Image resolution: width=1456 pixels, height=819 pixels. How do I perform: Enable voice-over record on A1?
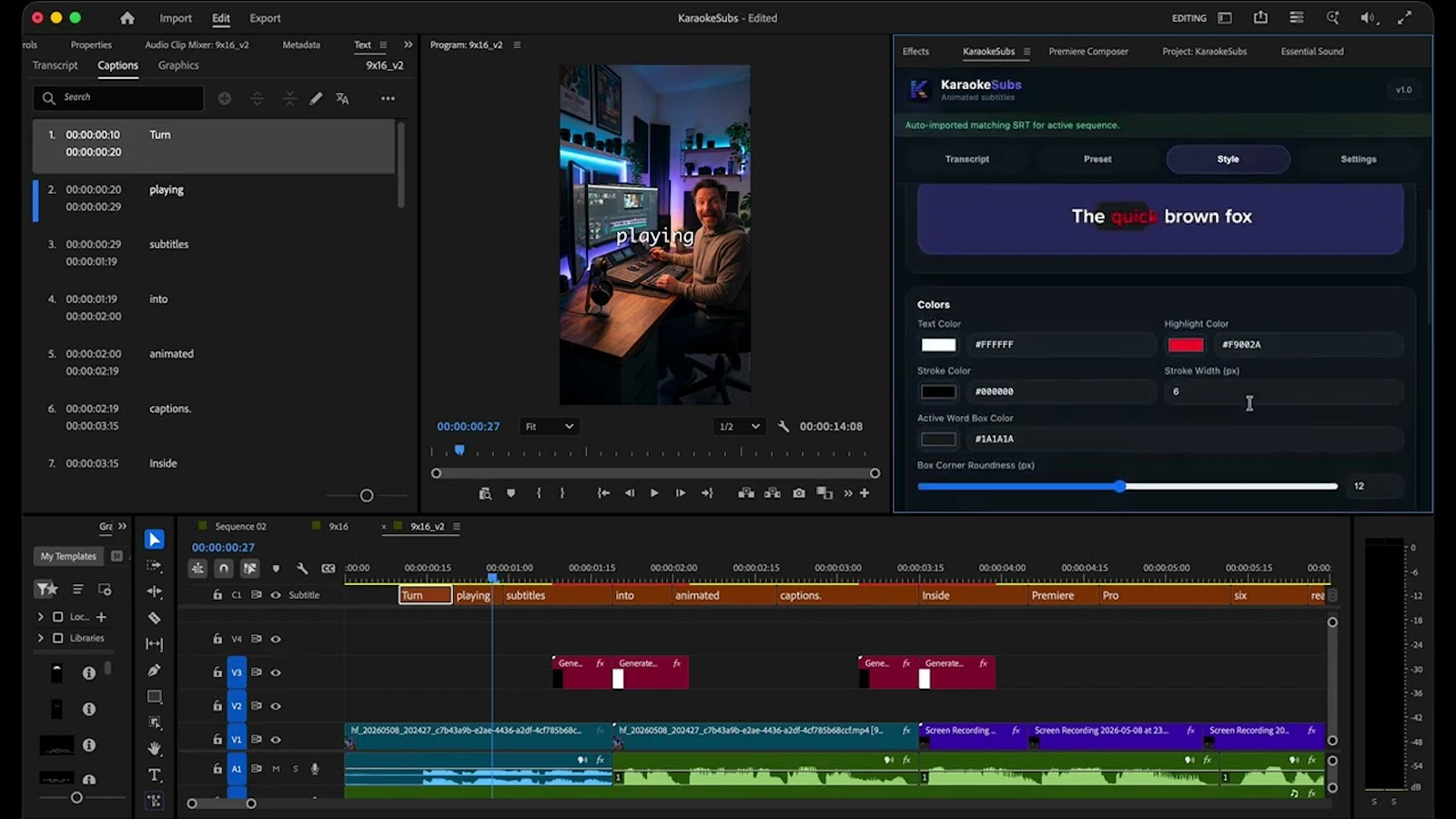pos(315,769)
